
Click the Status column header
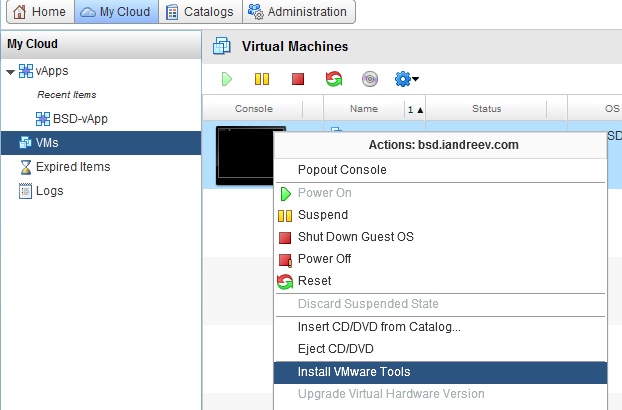tap(486, 109)
